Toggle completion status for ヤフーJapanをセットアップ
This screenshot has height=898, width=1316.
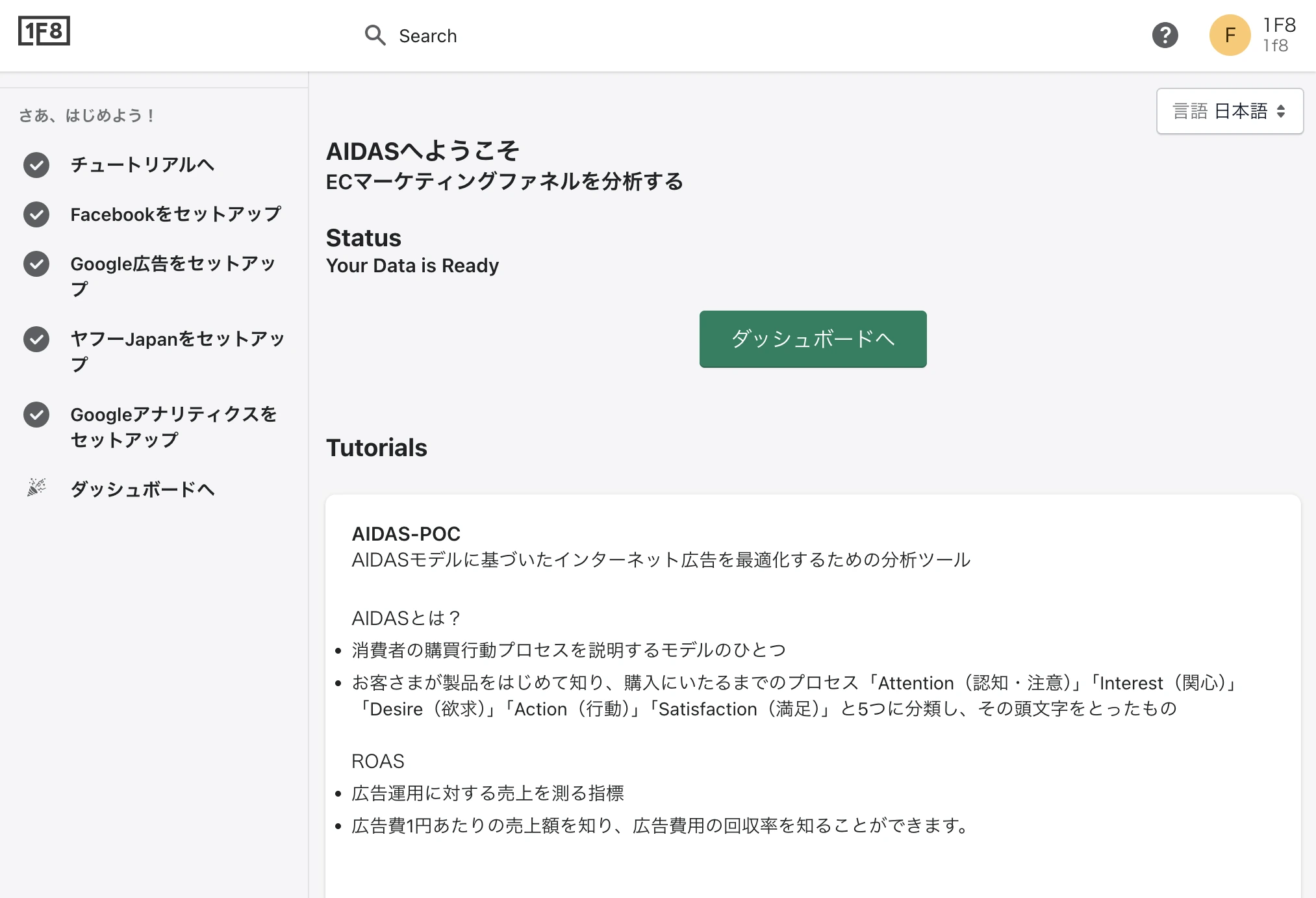(36, 339)
